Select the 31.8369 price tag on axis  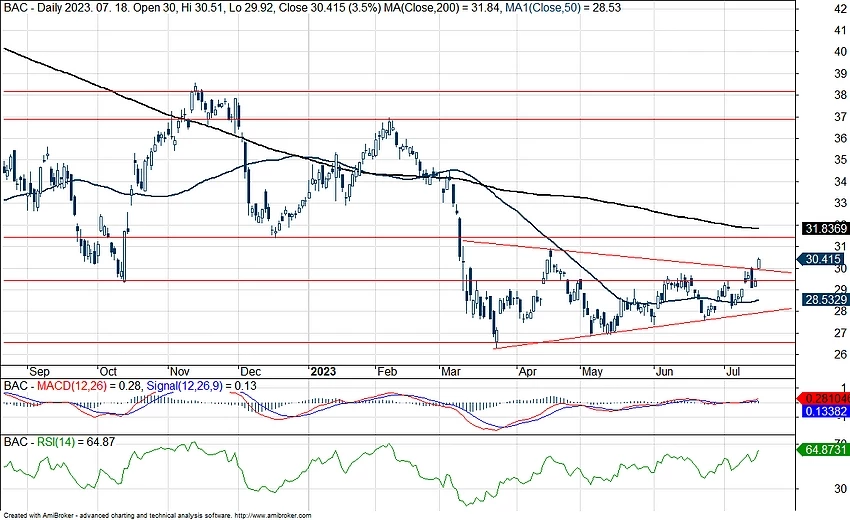point(826,228)
